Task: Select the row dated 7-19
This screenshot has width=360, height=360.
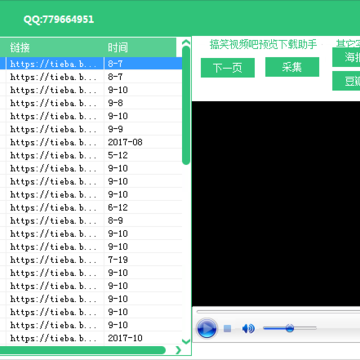Action: 91,260
